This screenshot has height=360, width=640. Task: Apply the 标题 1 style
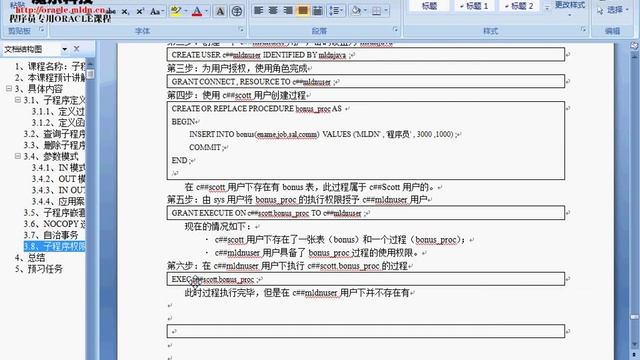tap(474, 6)
